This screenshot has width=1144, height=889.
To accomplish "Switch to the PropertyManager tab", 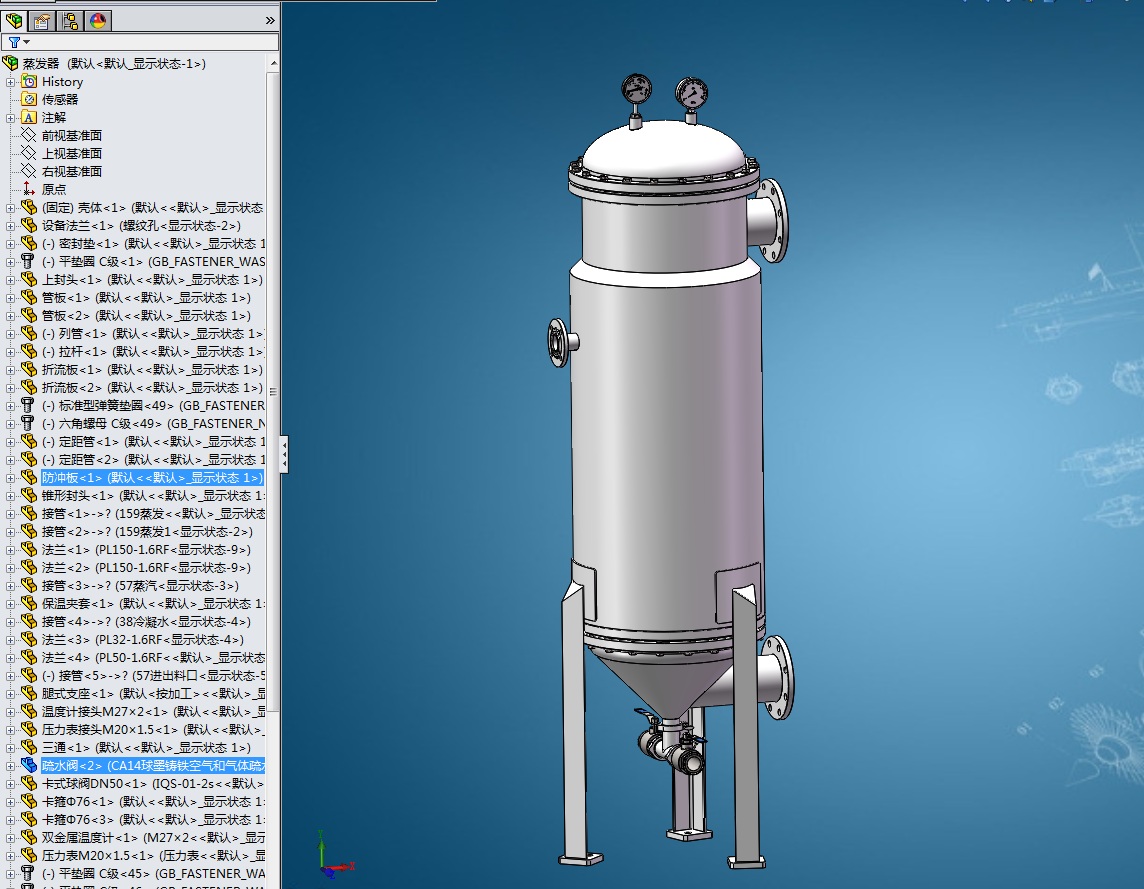I will [x=42, y=20].
